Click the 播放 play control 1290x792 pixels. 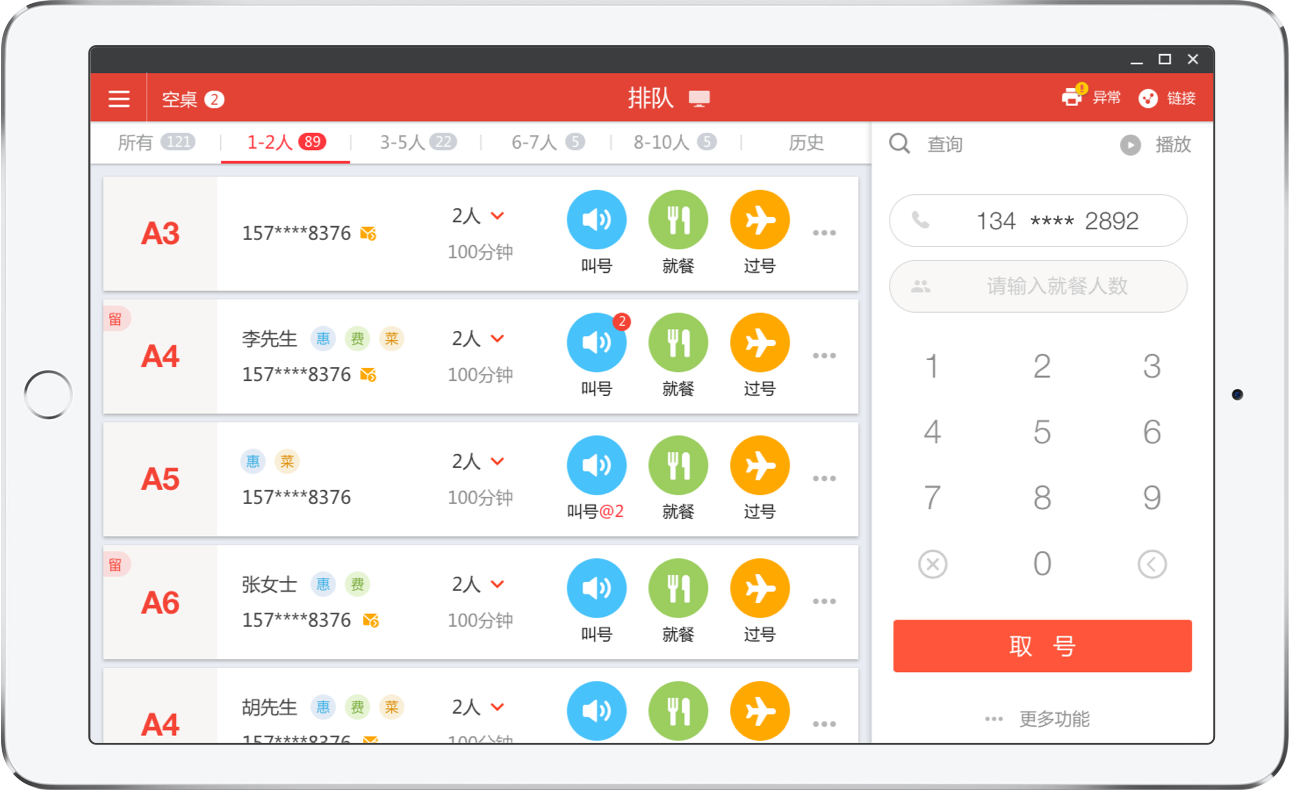pyautogui.click(x=1156, y=145)
